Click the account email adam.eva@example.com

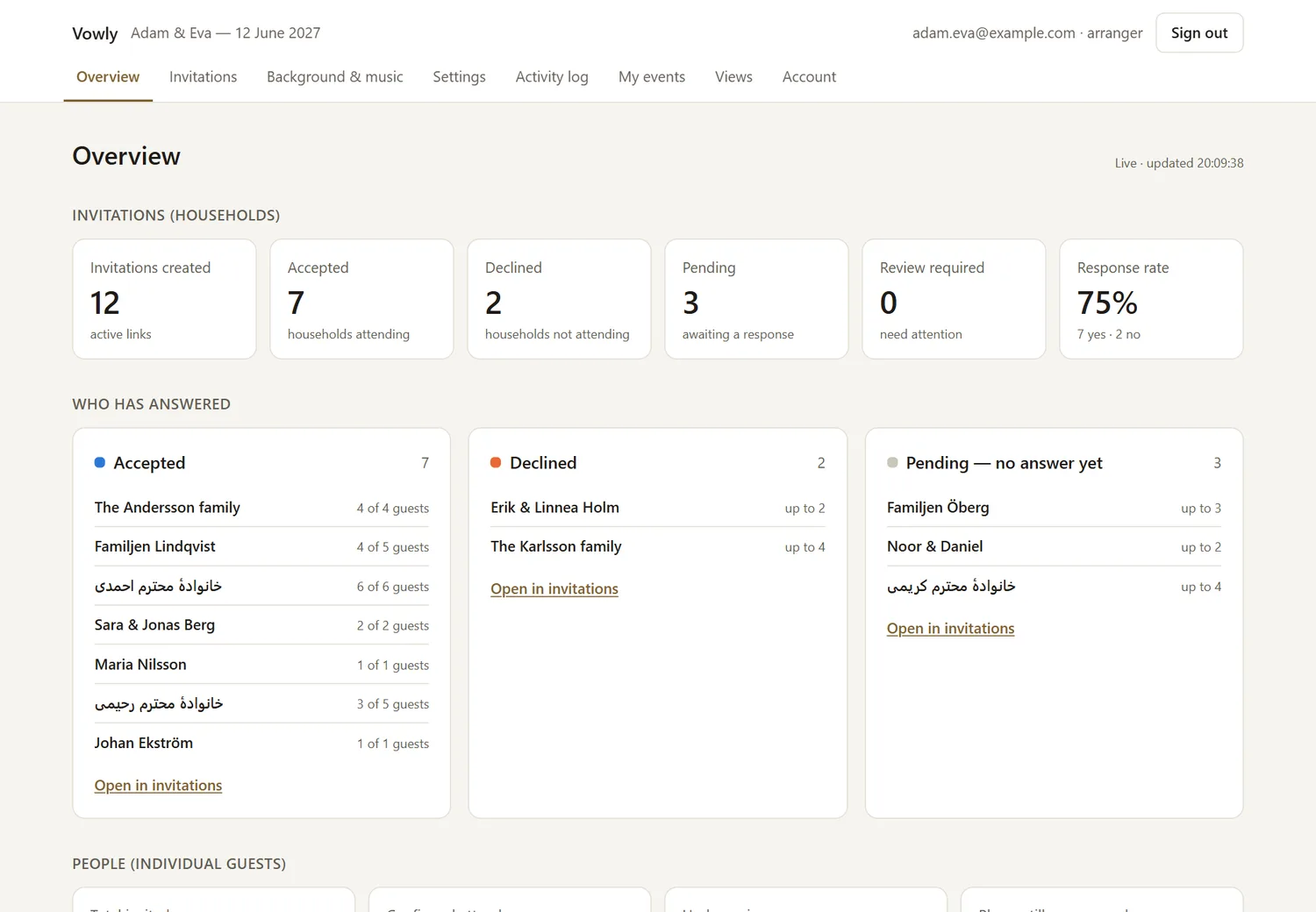(x=994, y=33)
